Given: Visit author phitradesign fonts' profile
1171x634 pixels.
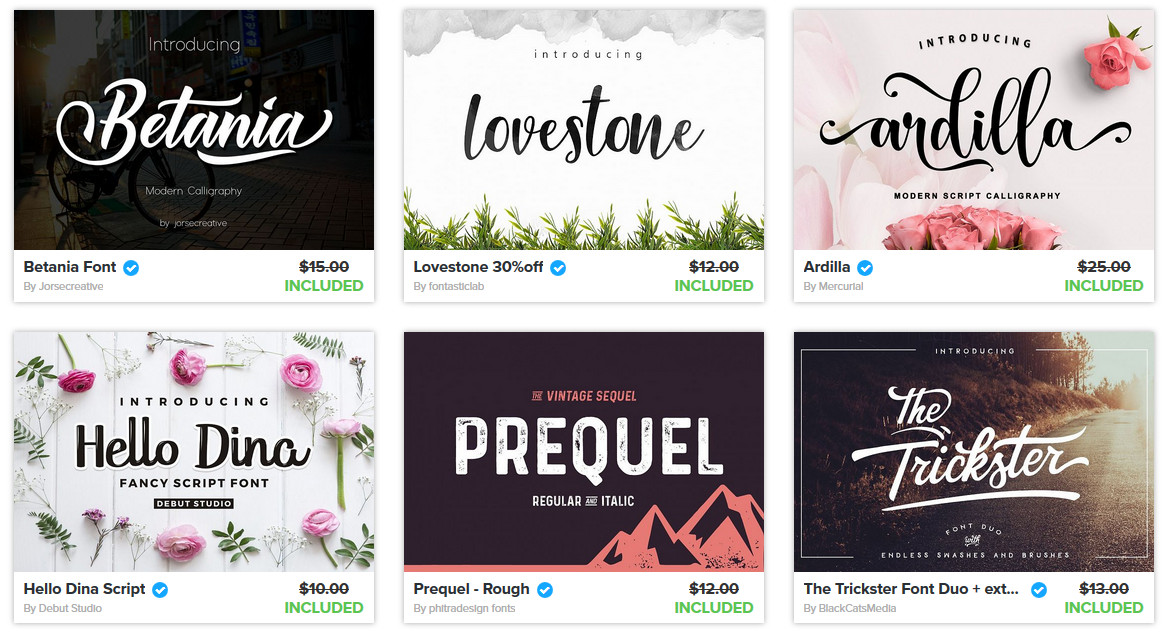Looking at the screenshot, I should pos(465,609).
